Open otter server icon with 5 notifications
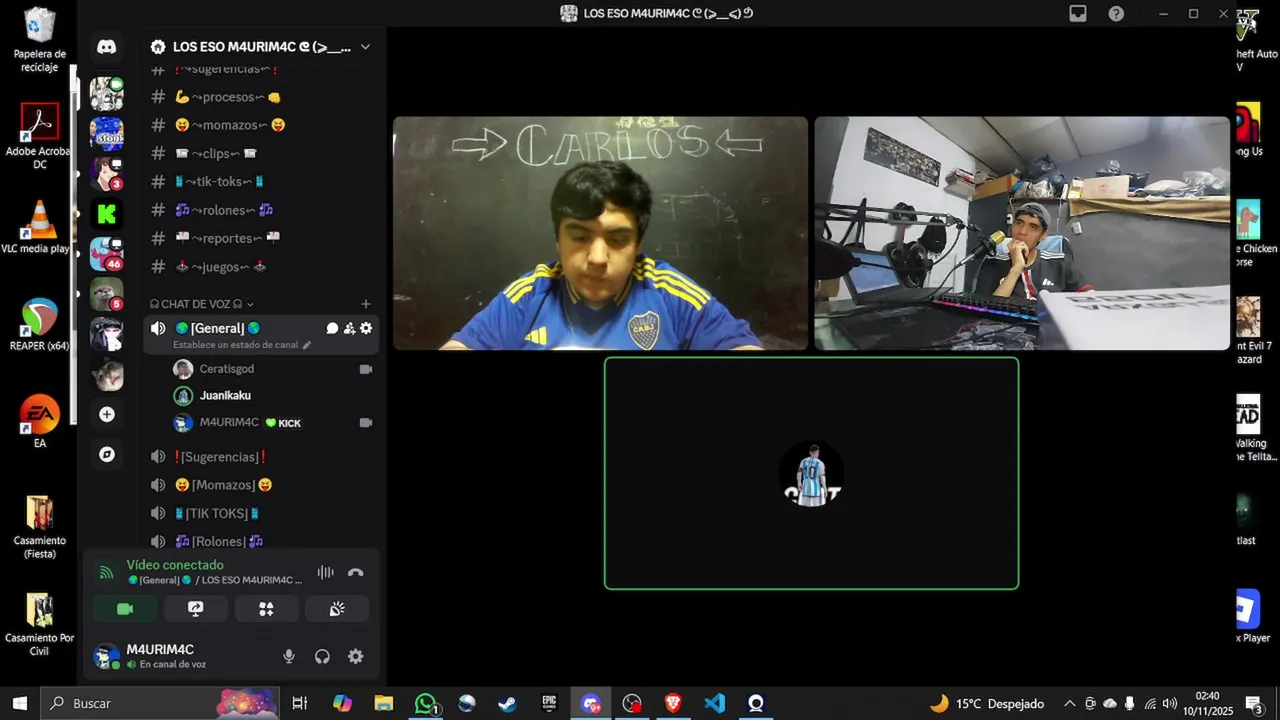Viewport: 1280px width, 720px height. click(x=107, y=294)
